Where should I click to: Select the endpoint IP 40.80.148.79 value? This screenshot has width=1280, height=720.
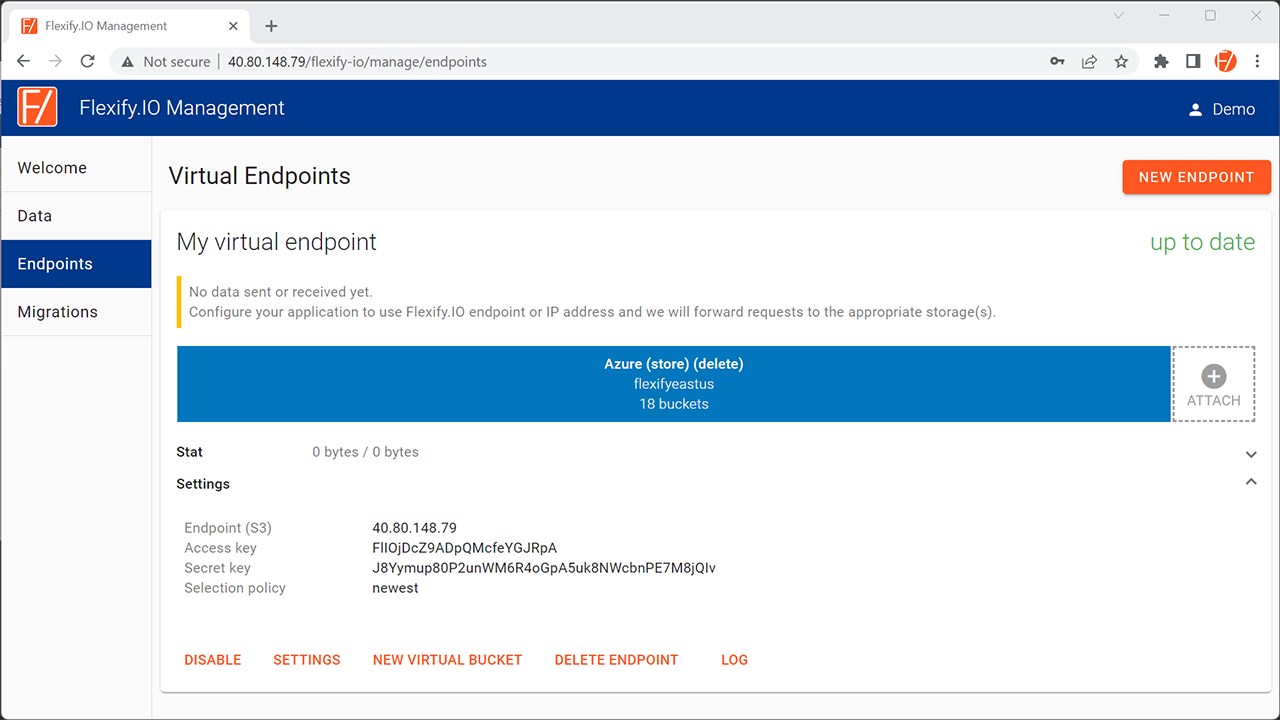coord(414,528)
